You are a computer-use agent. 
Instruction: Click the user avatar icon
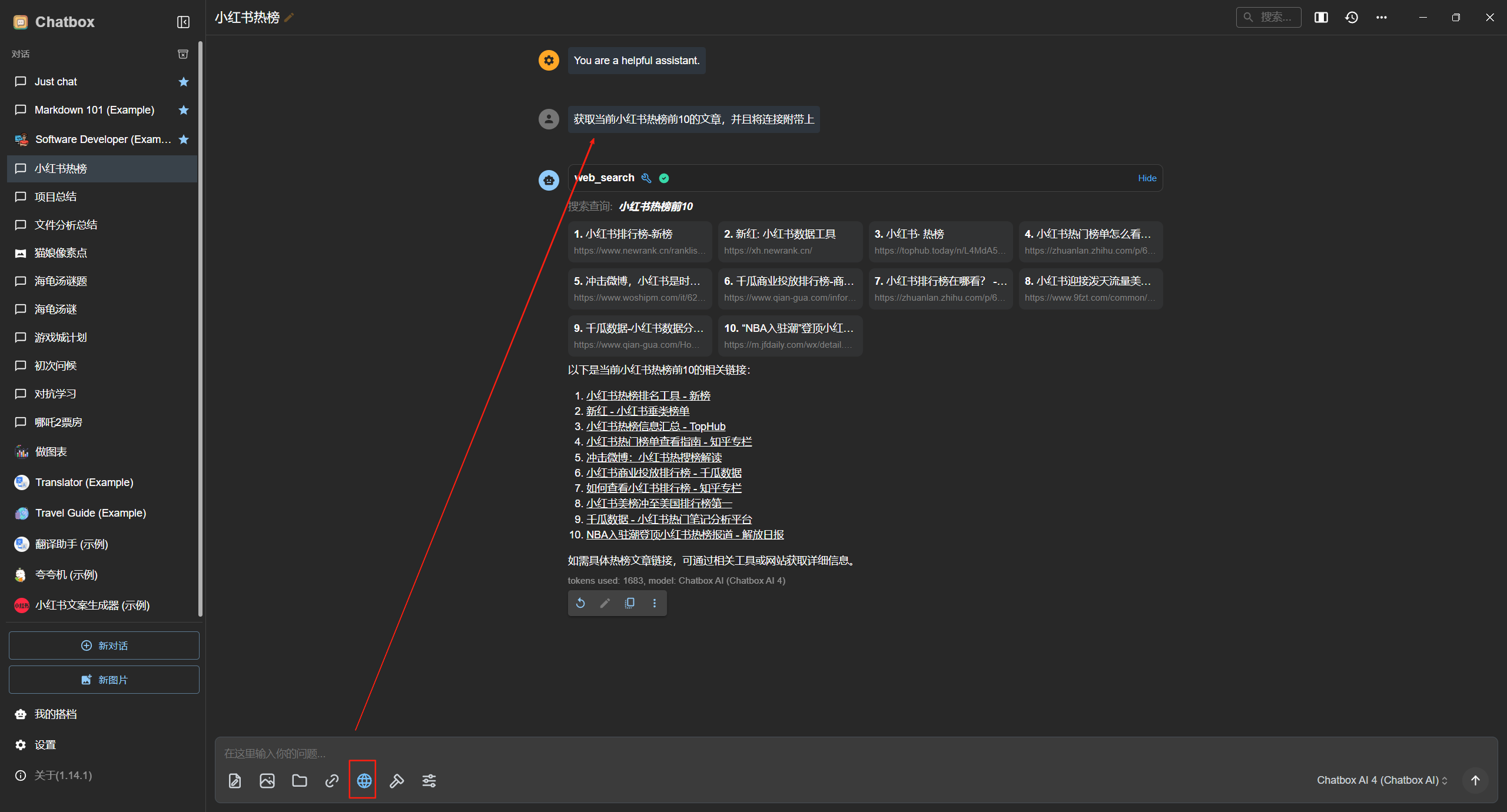coord(549,119)
